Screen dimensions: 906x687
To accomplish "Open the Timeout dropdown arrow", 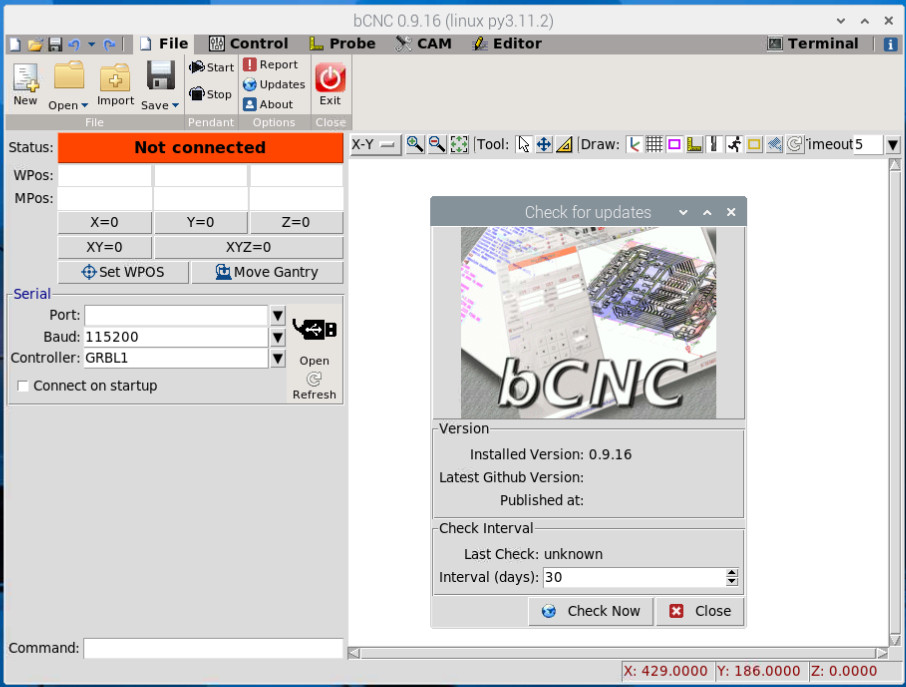I will tap(893, 144).
